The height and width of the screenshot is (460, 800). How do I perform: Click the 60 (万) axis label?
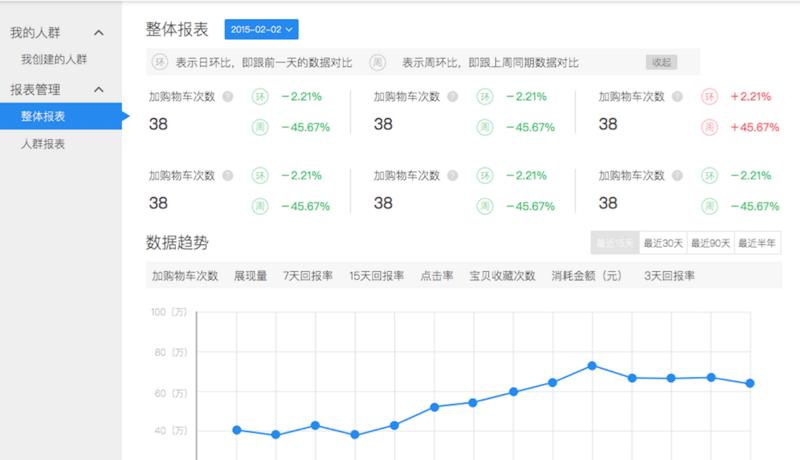coord(170,393)
